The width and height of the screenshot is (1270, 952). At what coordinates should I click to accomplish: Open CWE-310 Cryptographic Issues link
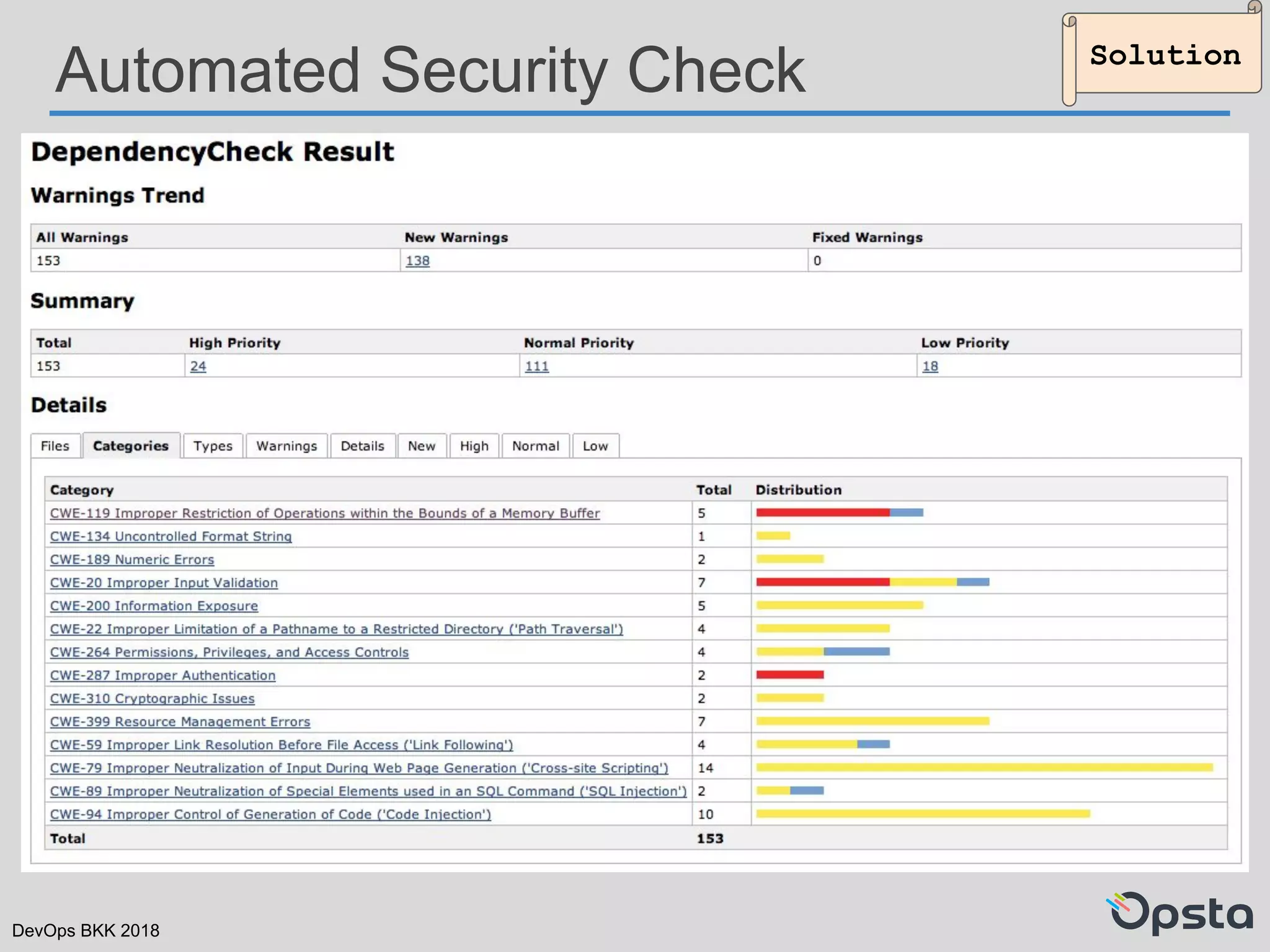(x=153, y=699)
